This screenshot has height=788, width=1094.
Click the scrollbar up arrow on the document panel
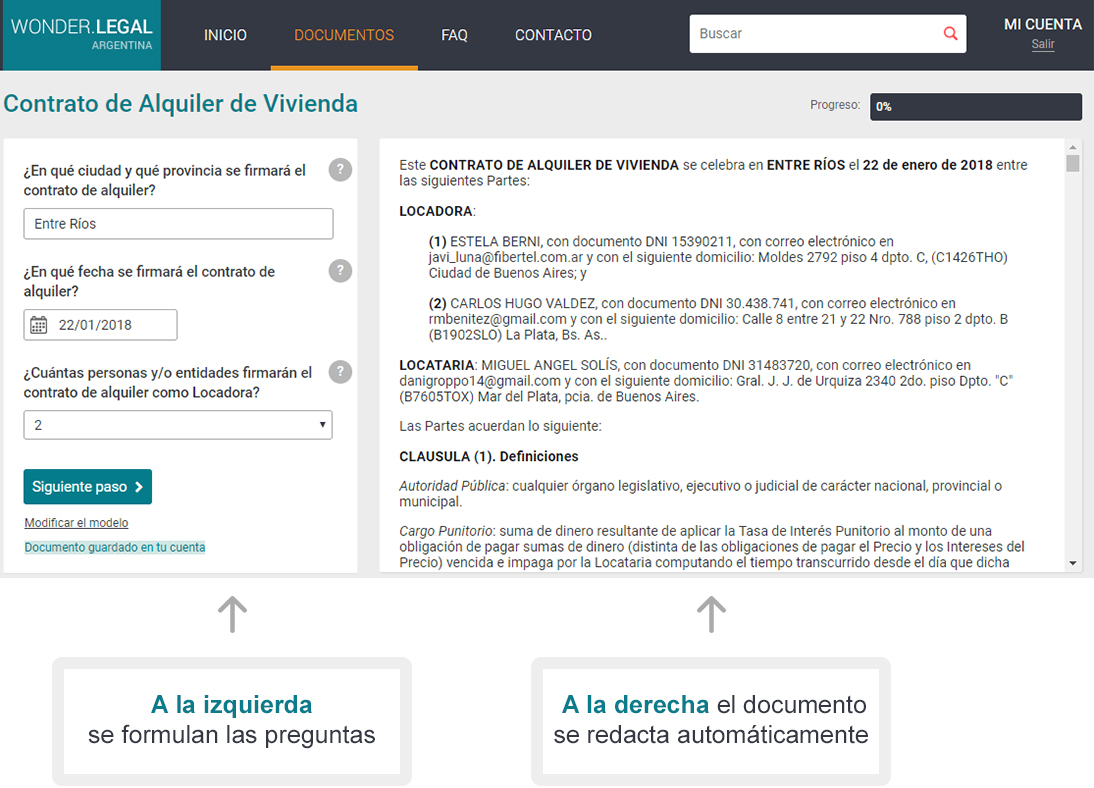(1075, 146)
